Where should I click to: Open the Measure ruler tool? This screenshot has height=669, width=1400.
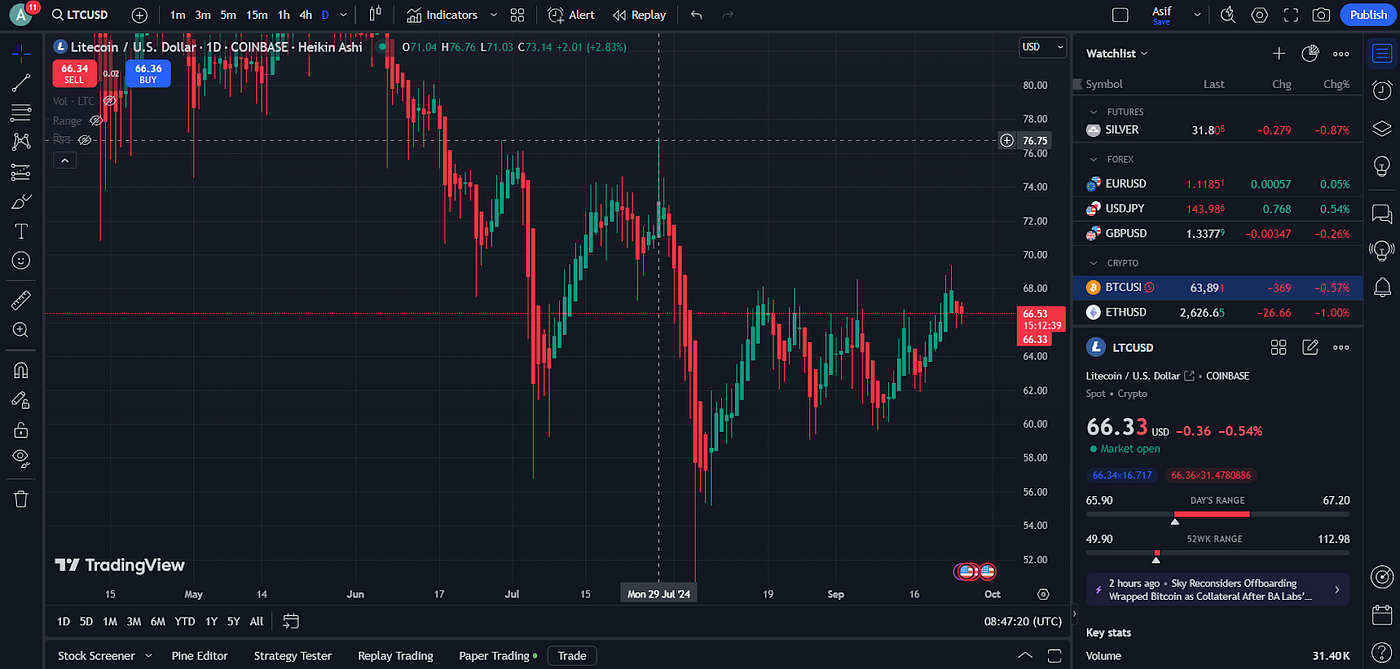[20, 299]
